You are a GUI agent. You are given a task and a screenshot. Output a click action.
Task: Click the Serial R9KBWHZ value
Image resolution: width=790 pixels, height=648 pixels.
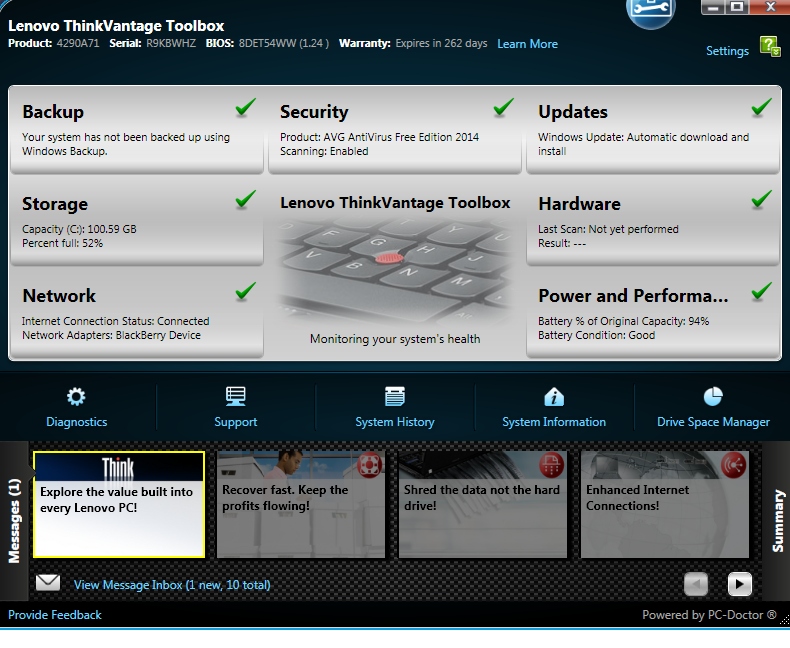click(x=171, y=43)
